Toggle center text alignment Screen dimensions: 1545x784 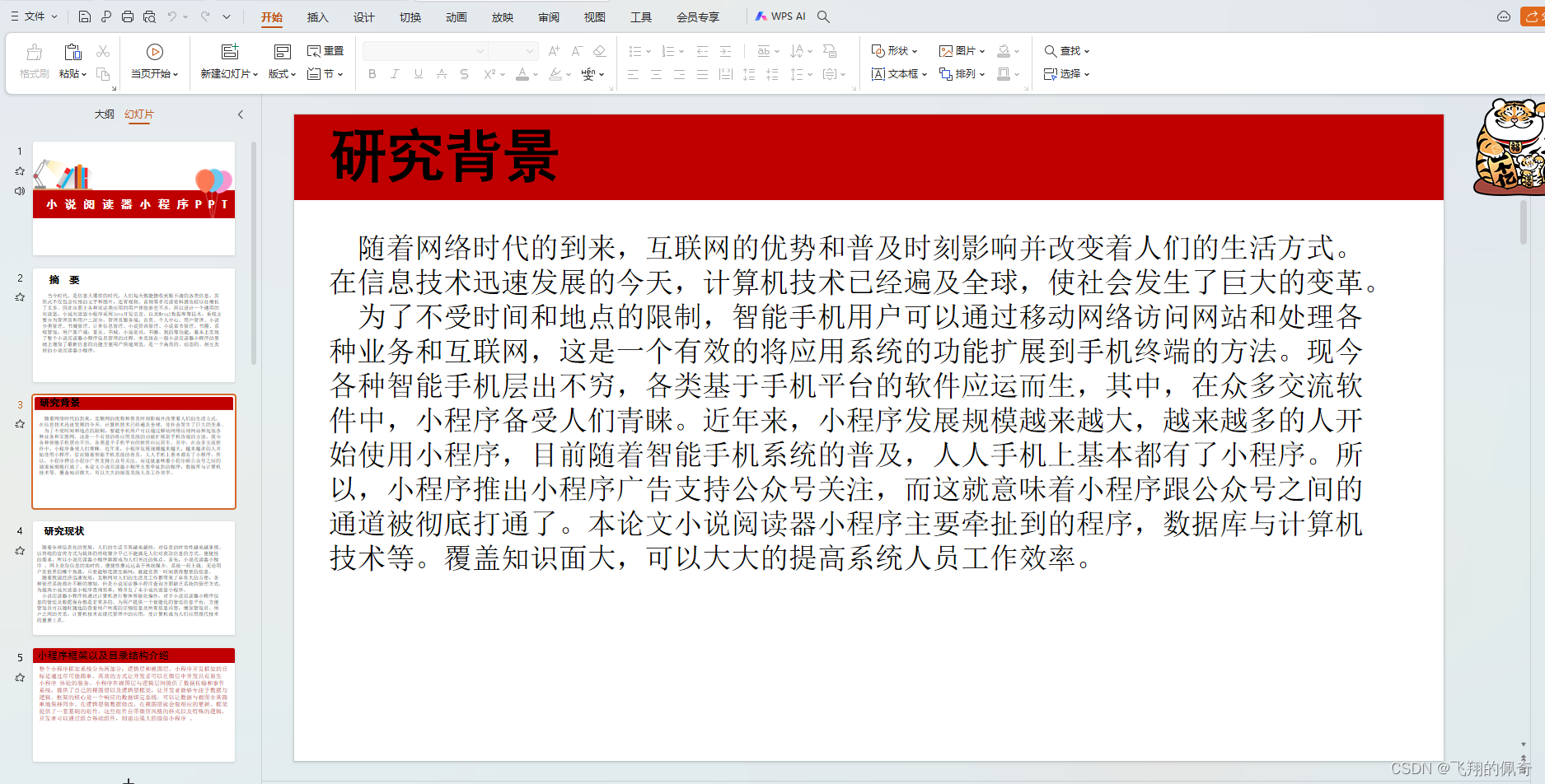656,74
